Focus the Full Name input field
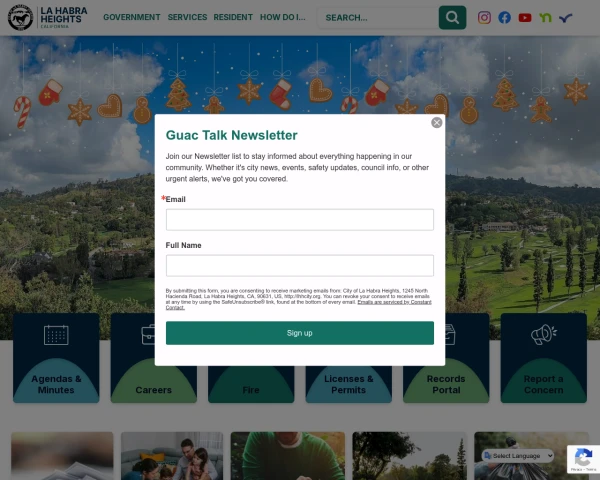Image resolution: width=600 pixels, height=480 pixels. [300, 266]
